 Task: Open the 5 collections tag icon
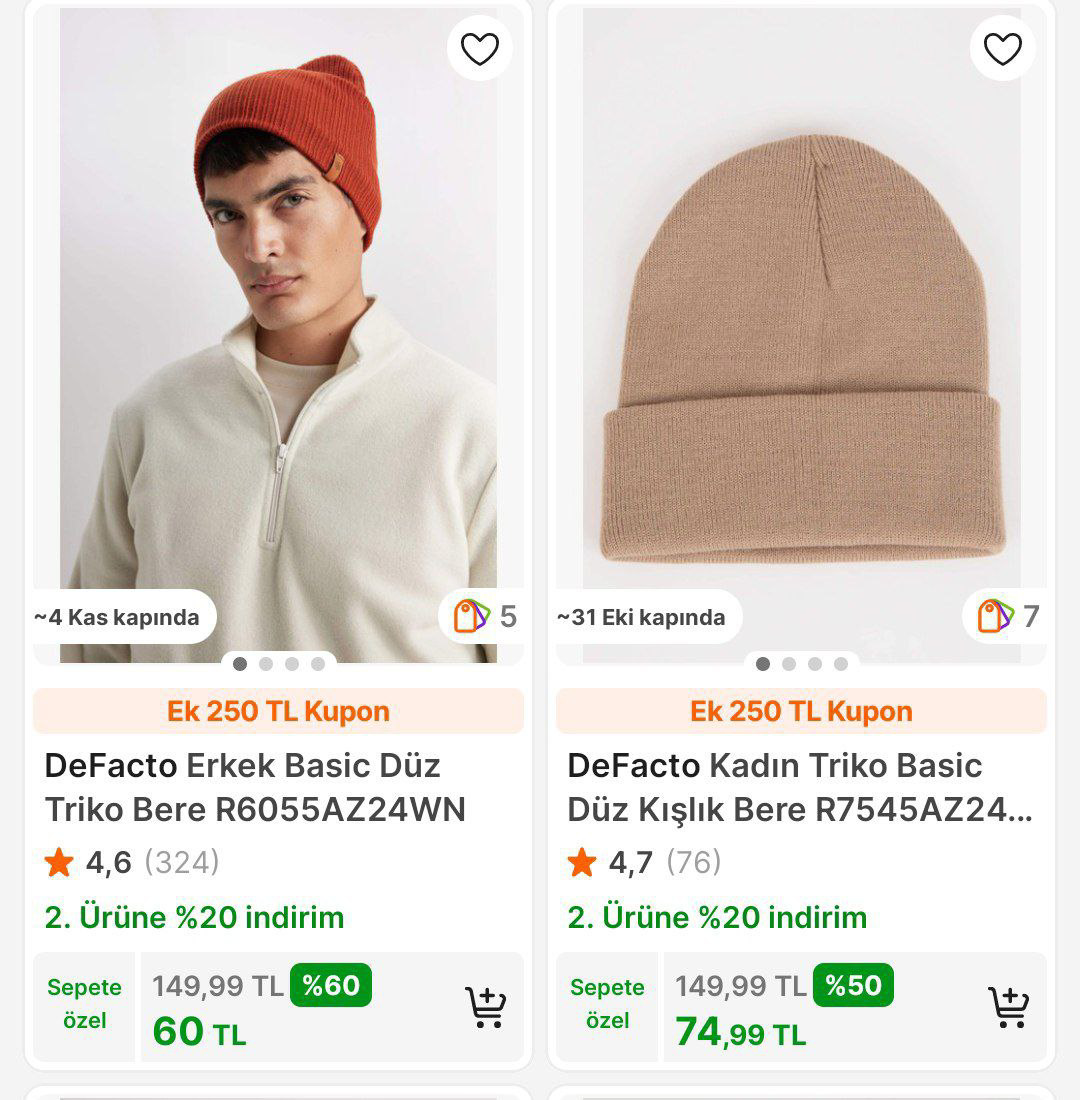pyautogui.click(x=472, y=616)
